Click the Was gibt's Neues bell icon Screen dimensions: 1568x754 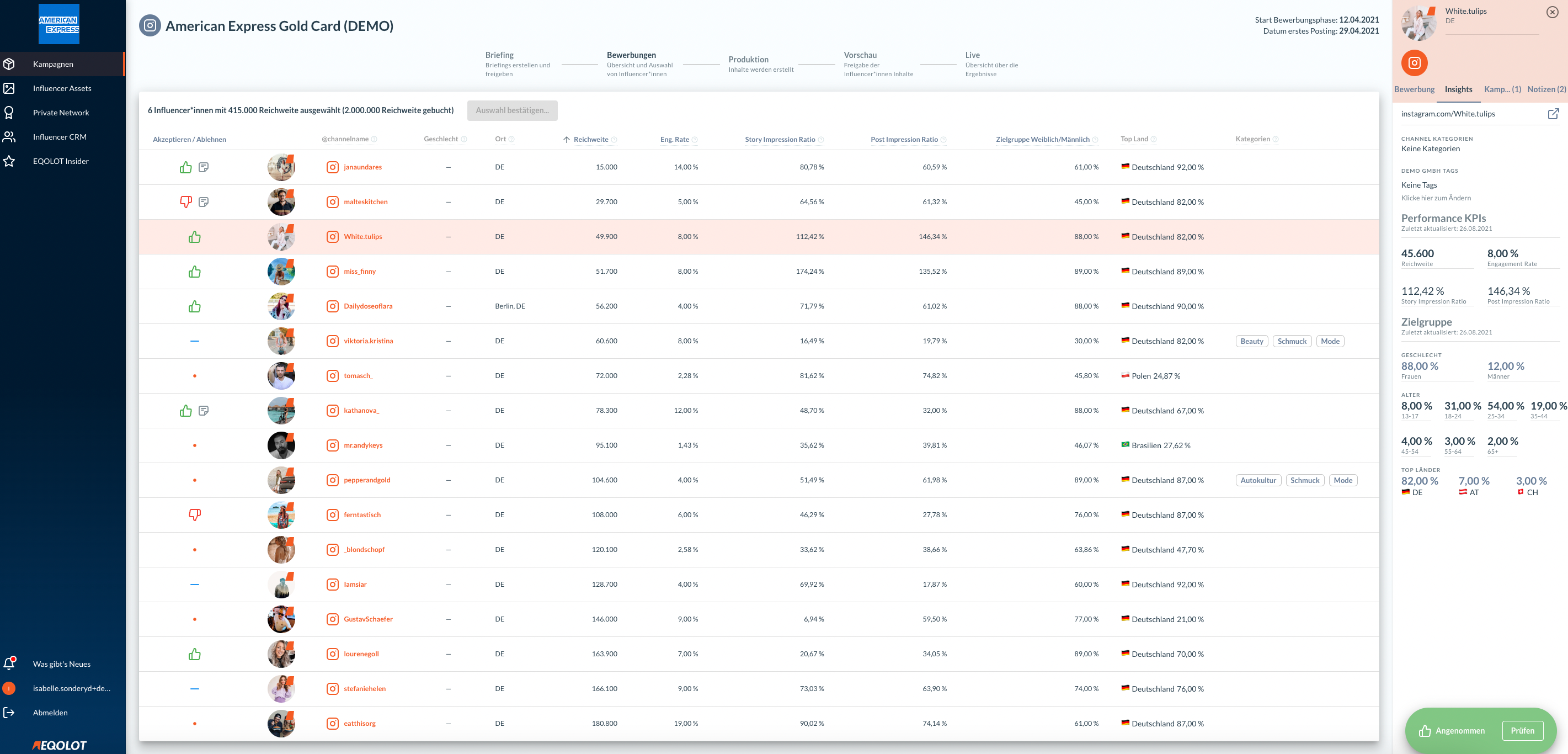9,664
